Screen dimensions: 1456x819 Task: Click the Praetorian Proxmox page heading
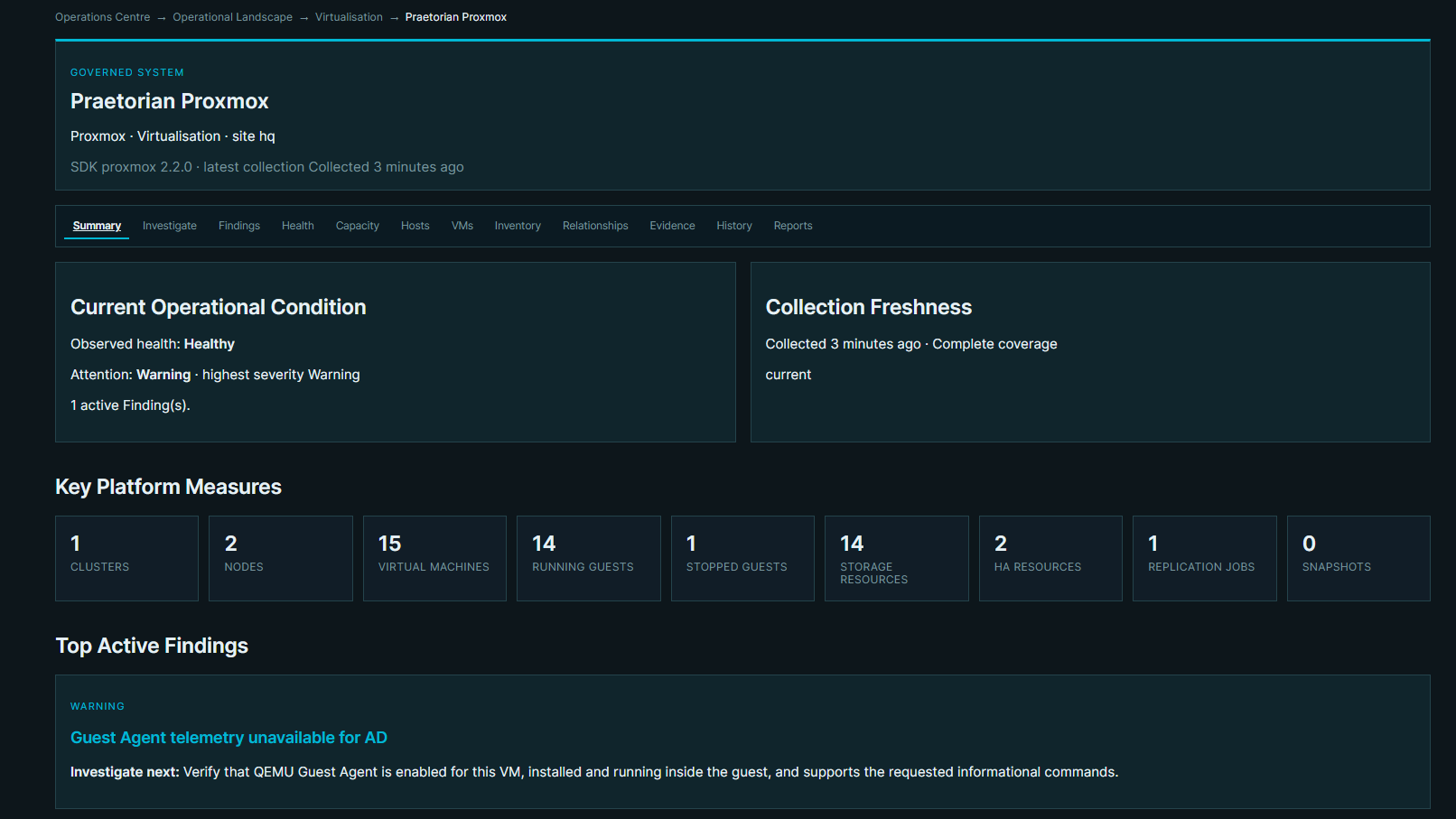[x=170, y=101]
